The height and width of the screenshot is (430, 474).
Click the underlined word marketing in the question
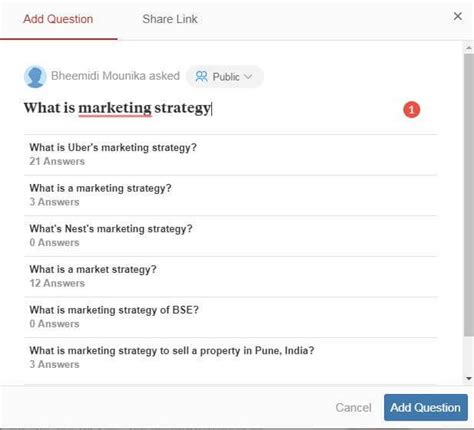115,108
